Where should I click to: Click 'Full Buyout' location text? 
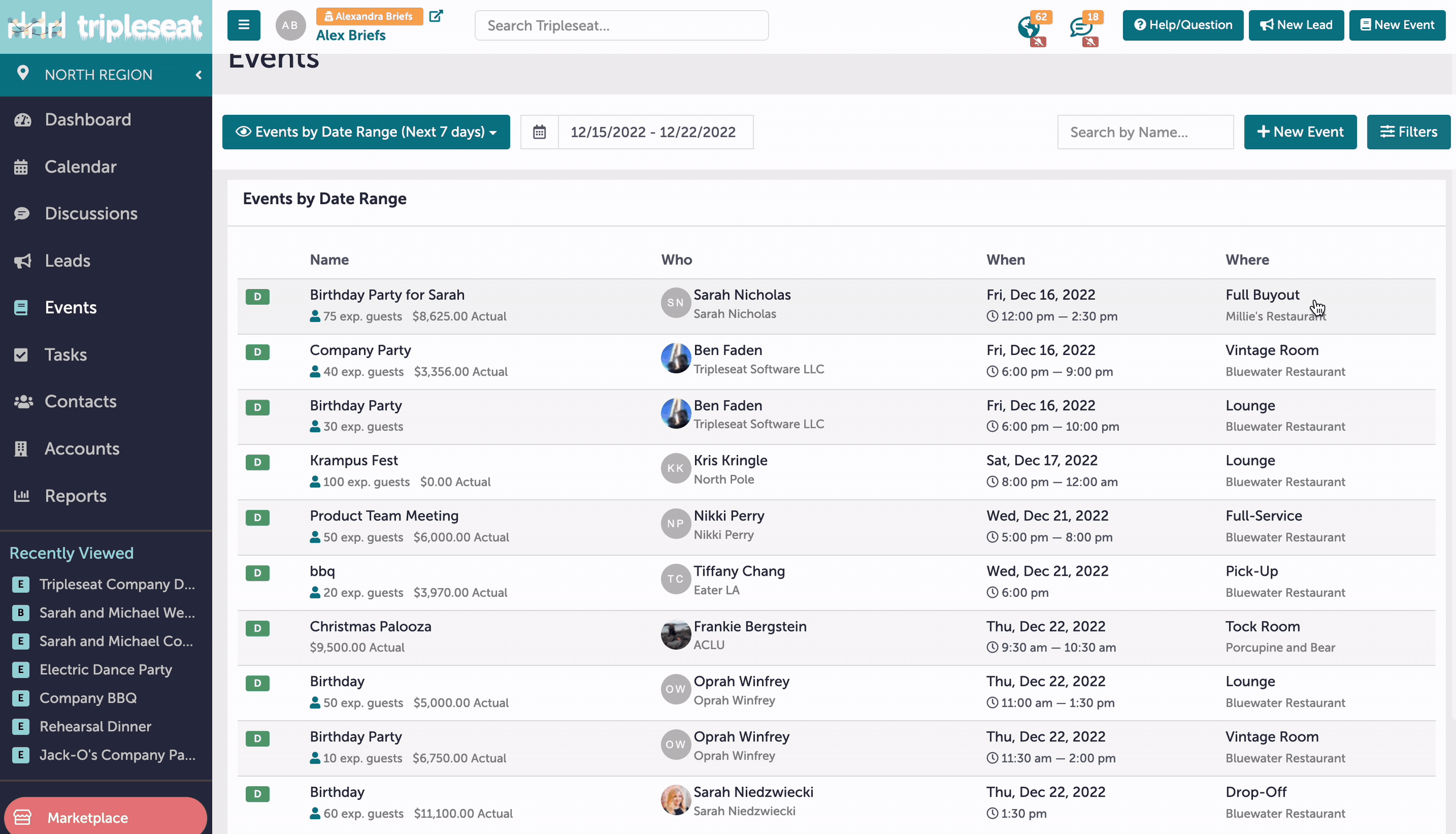(1263, 295)
